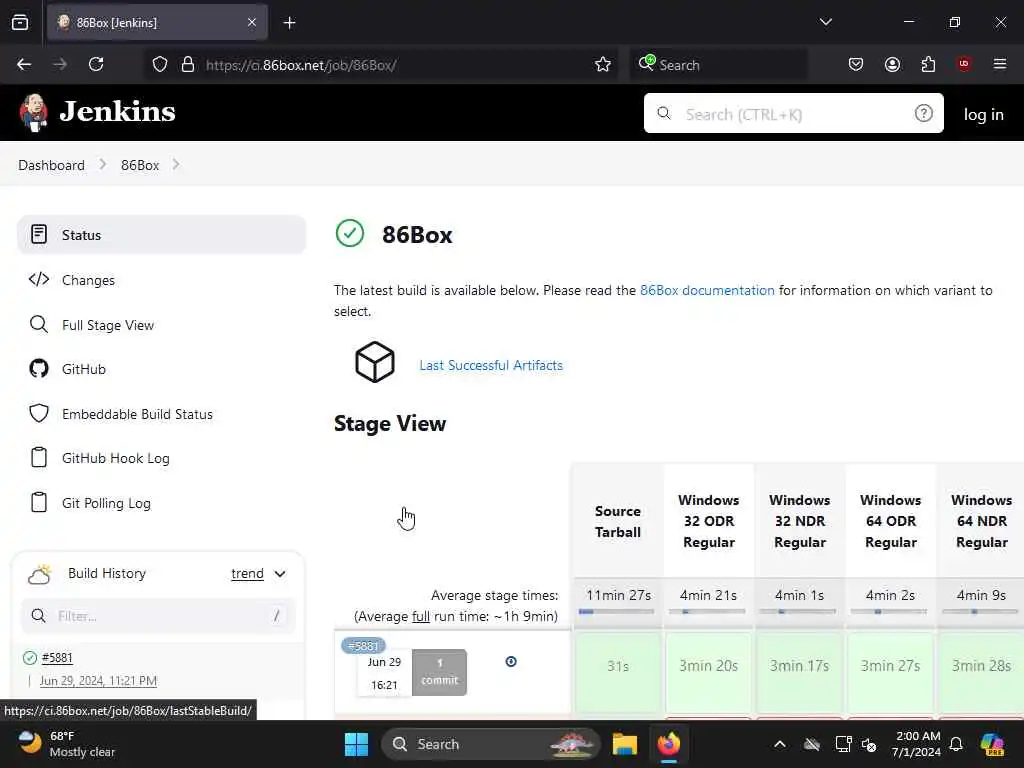1024x768 pixels.
Task: Click the 1 commit button
Action: (x=440, y=672)
